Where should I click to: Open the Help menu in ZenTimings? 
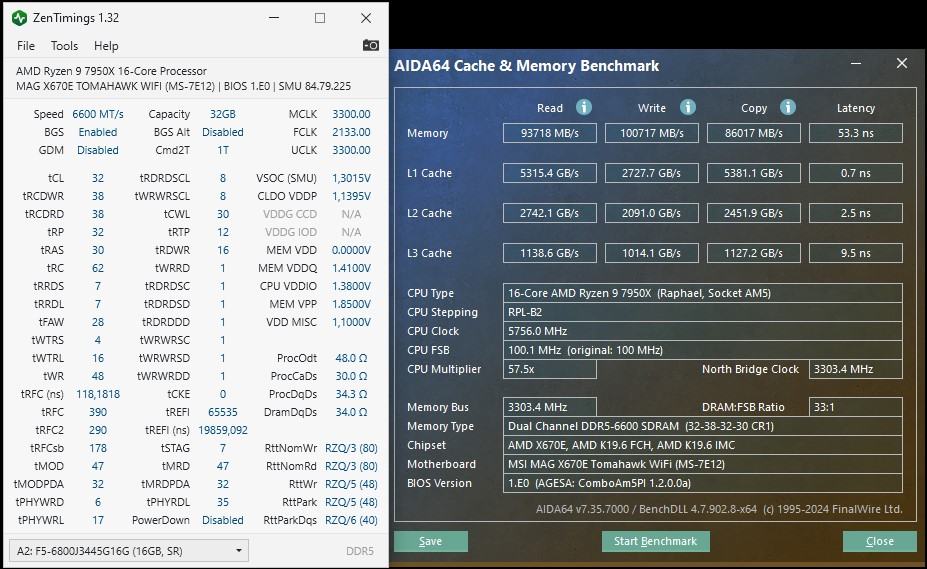(x=106, y=46)
